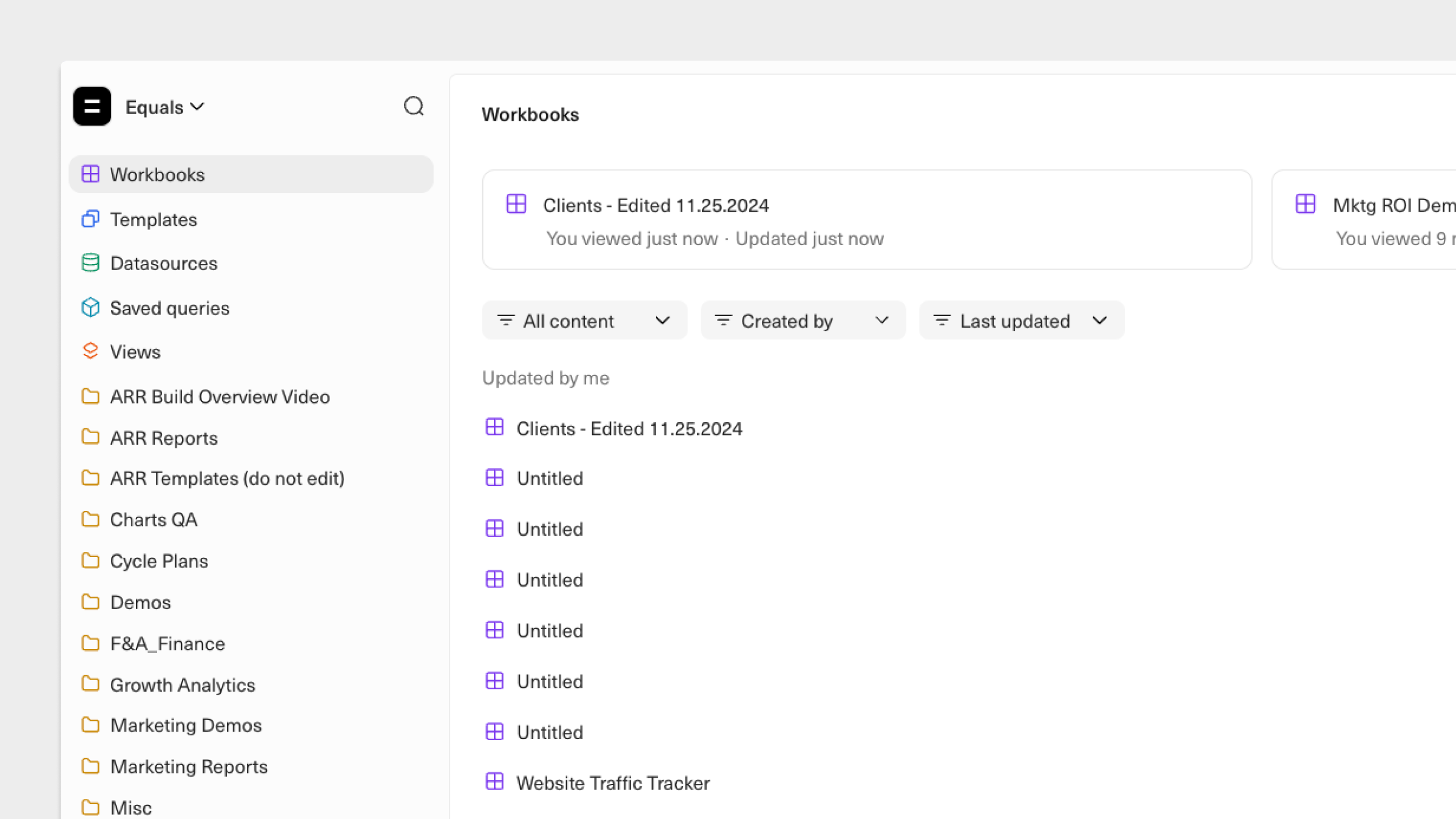The width and height of the screenshot is (1456, 819).
Task: Click the Equals logo icon
Action: tap(92, 107)
